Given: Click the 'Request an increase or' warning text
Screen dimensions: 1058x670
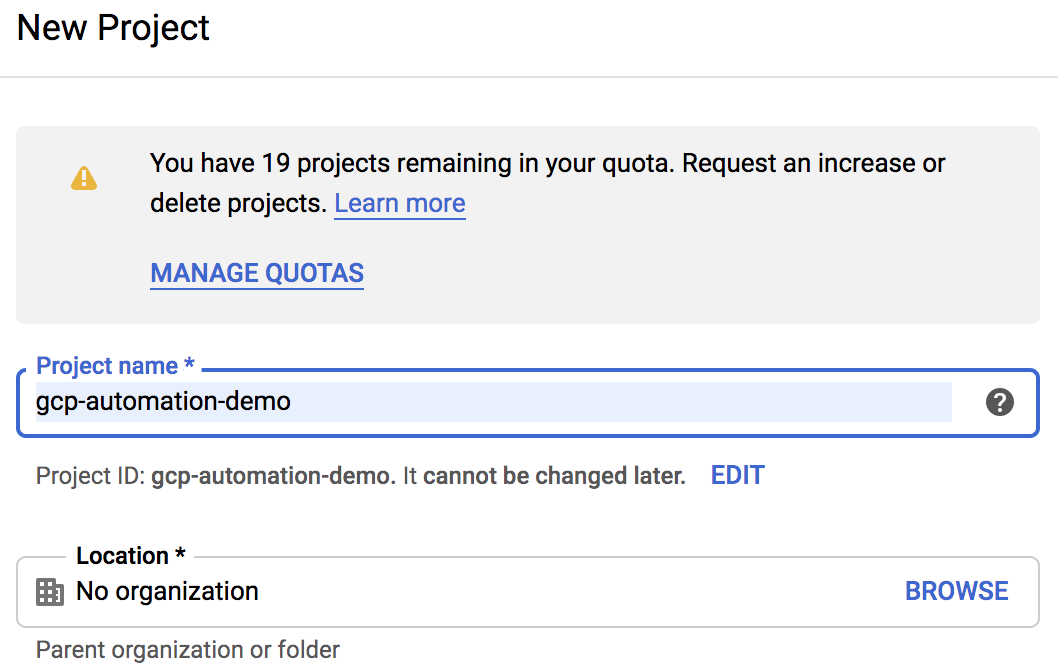Looking at the screenshot, I should 814,163.
